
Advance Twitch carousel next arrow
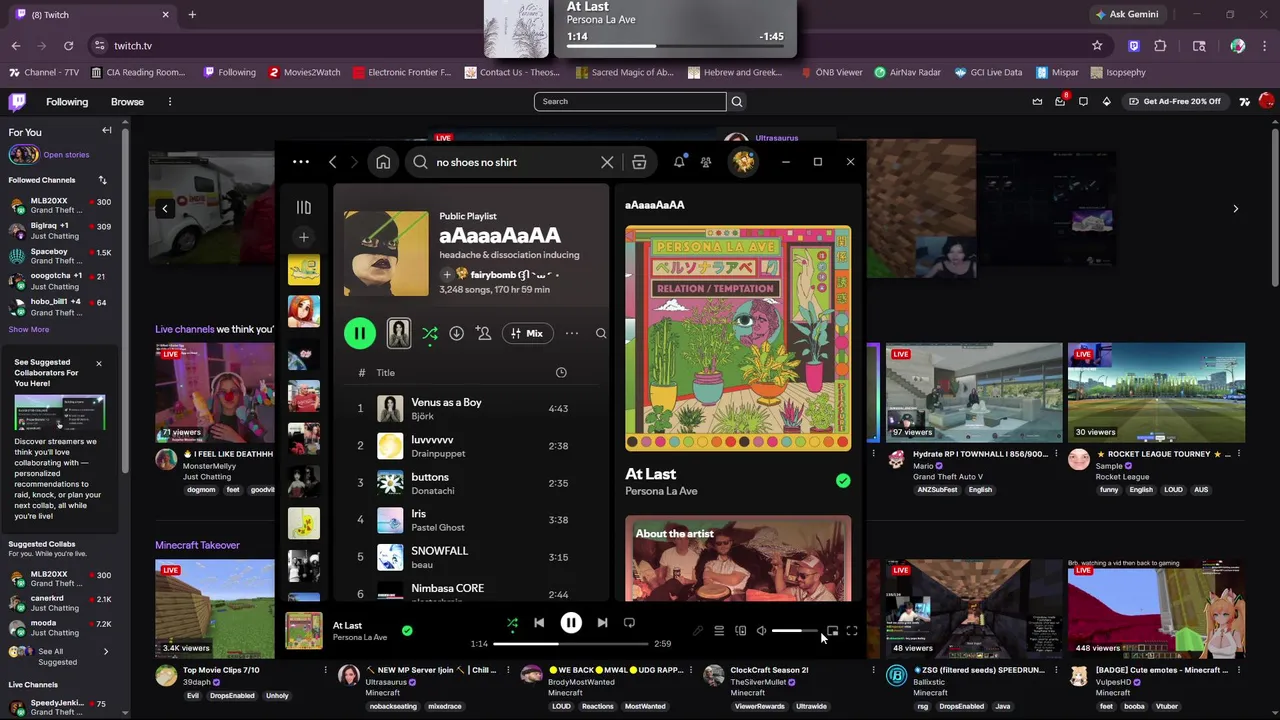click(x=1235, y=209)
